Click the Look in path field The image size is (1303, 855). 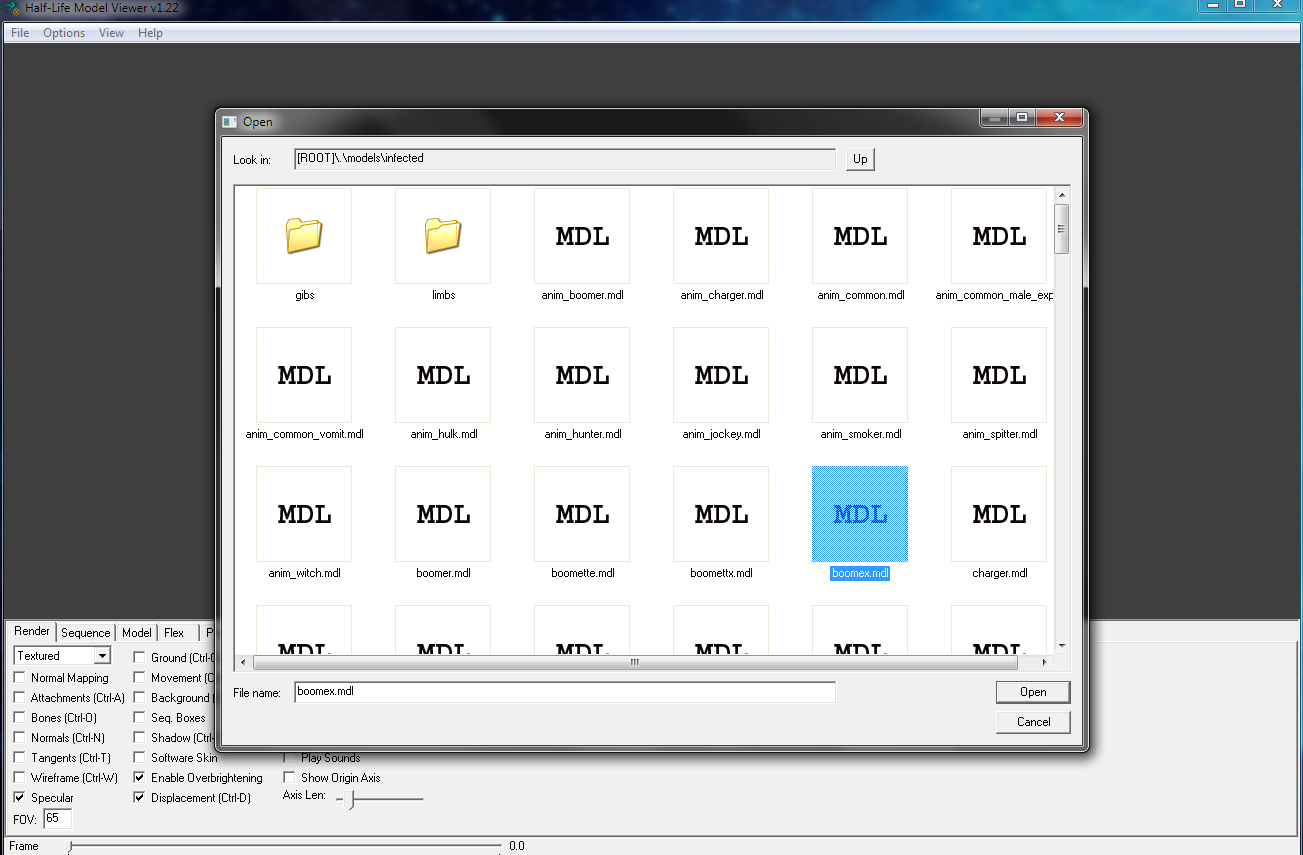pyautogui.click(x=565, y=159)
